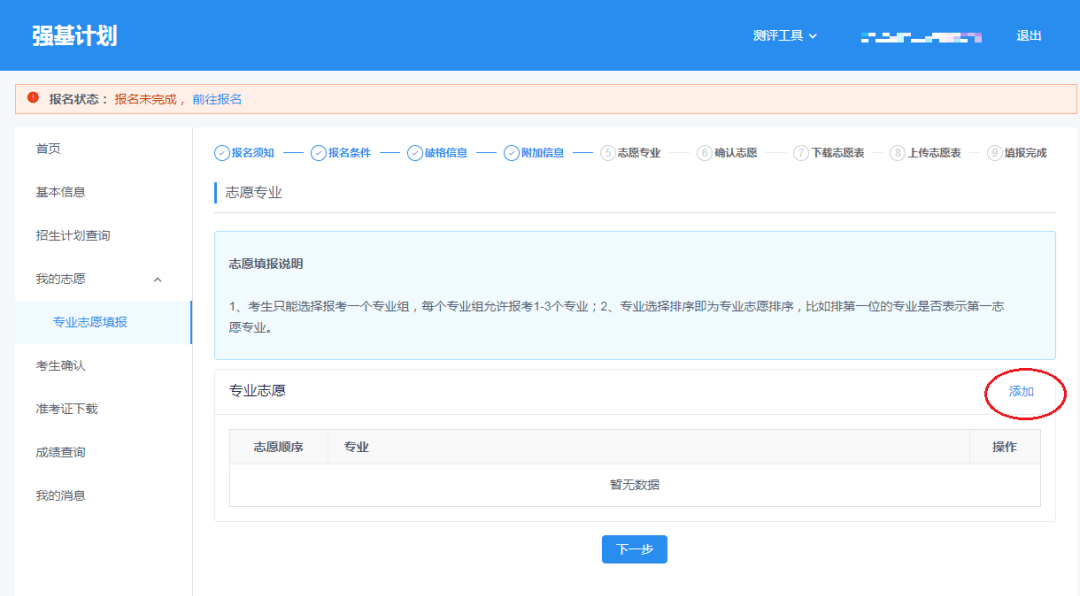Click the checkmark icon for 报名须知 step

pyautogui.click(x=222, y=153)
